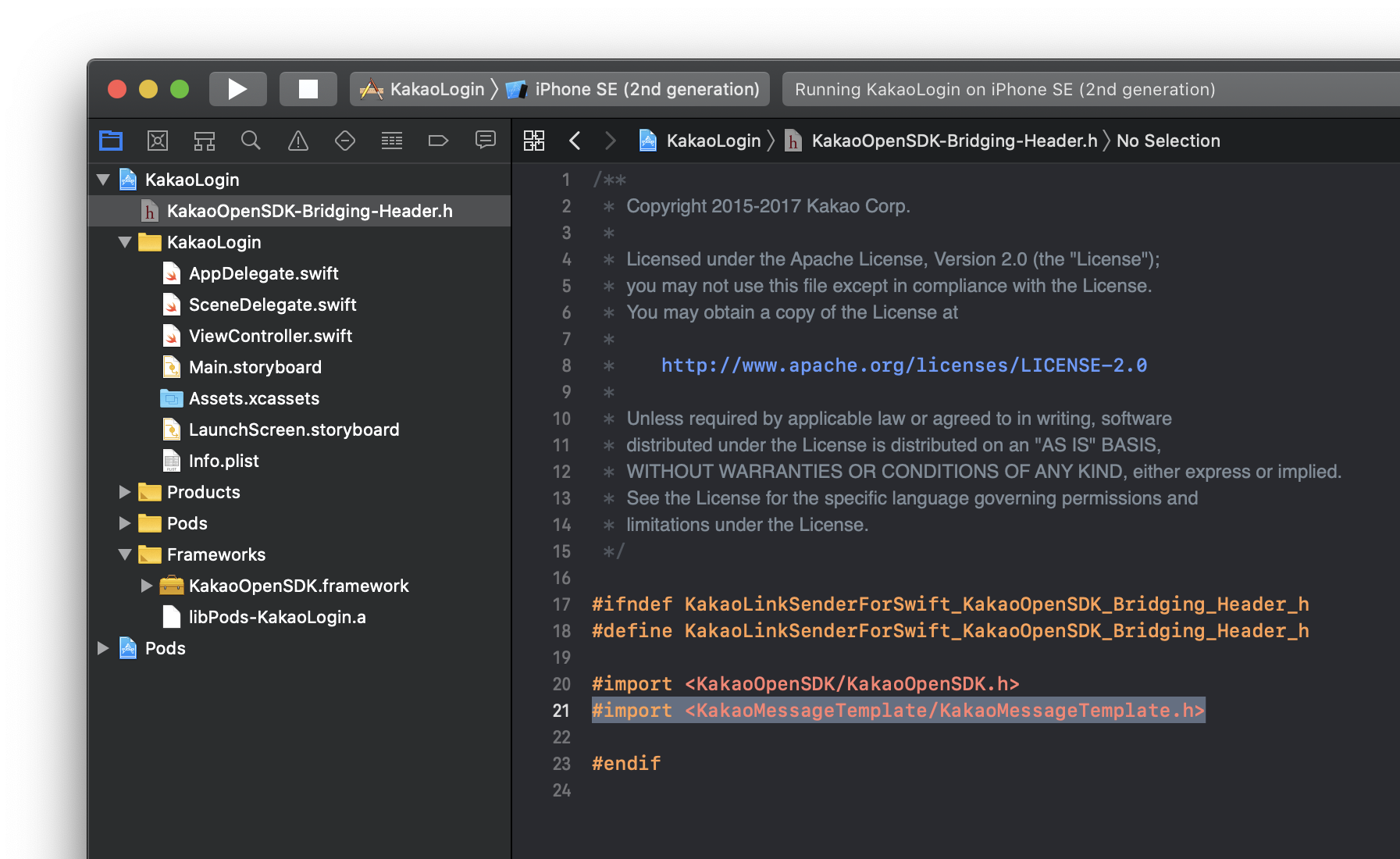1400x859 pixels.
Task: Open the KakaoLogin scheme selector
Action: click(422, 89)
